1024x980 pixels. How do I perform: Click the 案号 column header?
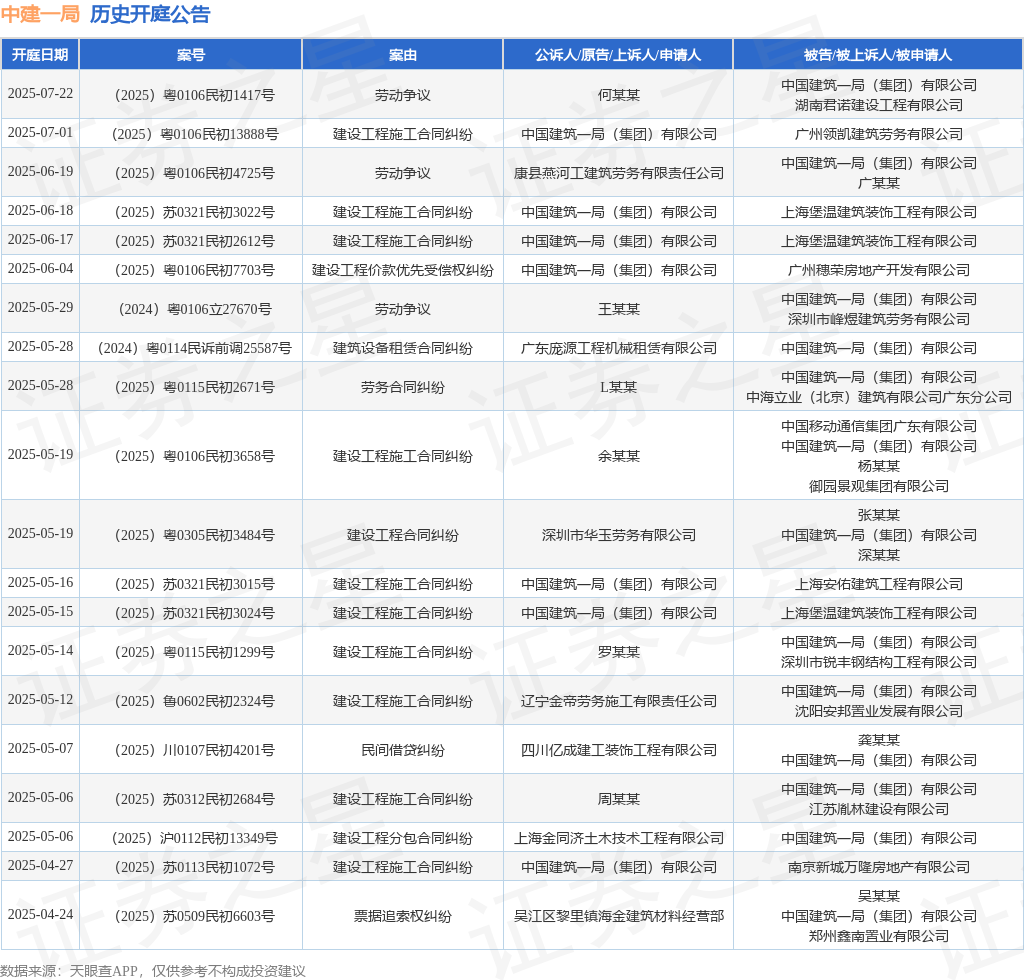click(191, 55)
